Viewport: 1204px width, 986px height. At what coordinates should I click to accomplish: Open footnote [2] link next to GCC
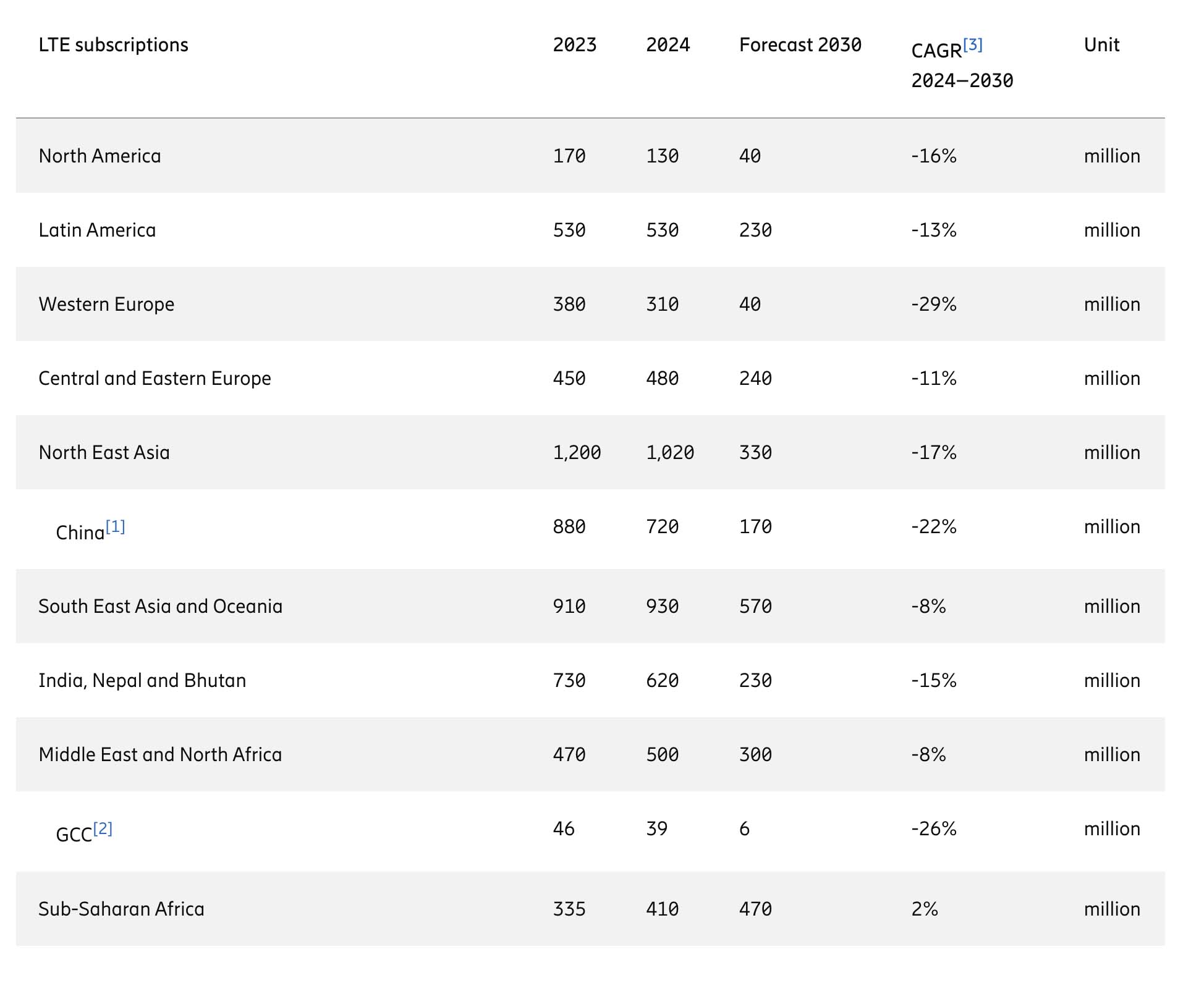(x=103, y=829)
